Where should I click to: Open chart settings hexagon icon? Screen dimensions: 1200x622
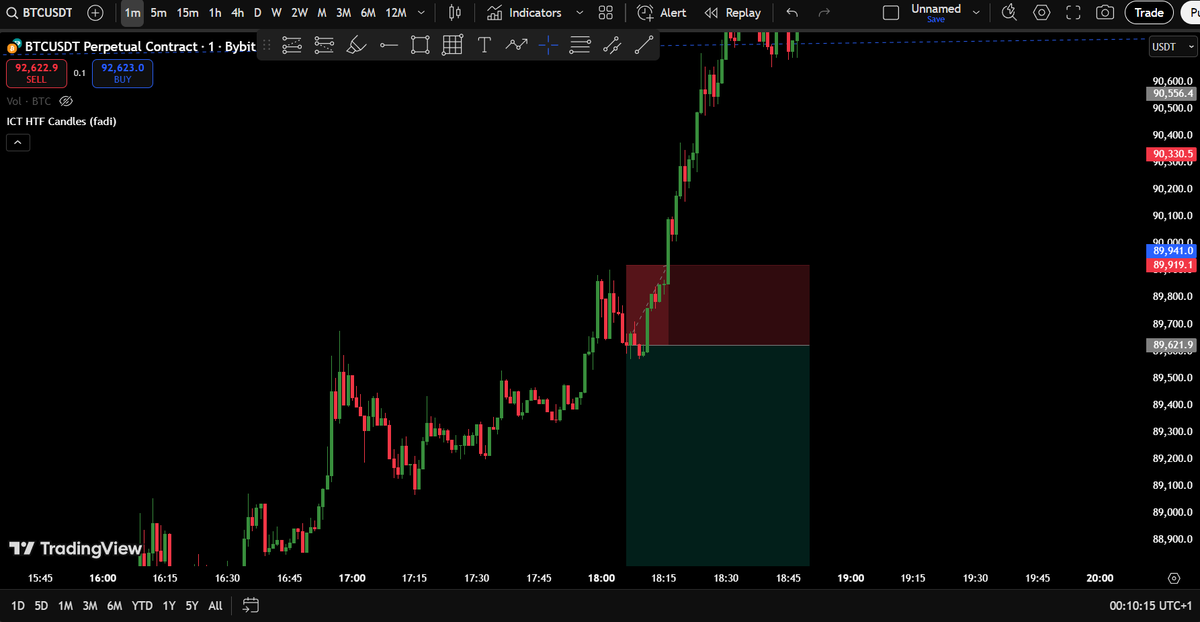(1042, 13)
